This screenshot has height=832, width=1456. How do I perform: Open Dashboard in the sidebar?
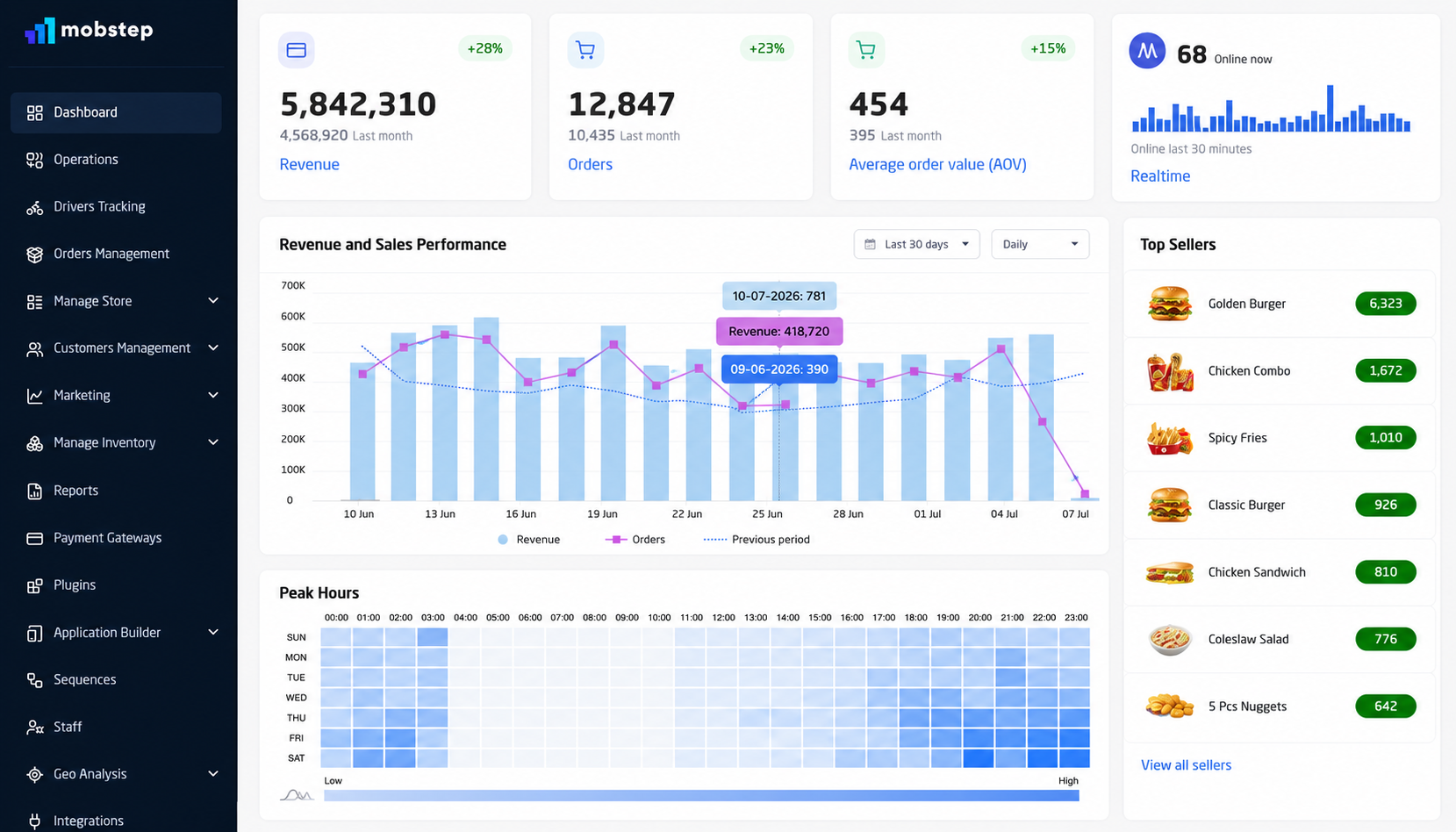point(116,112)
